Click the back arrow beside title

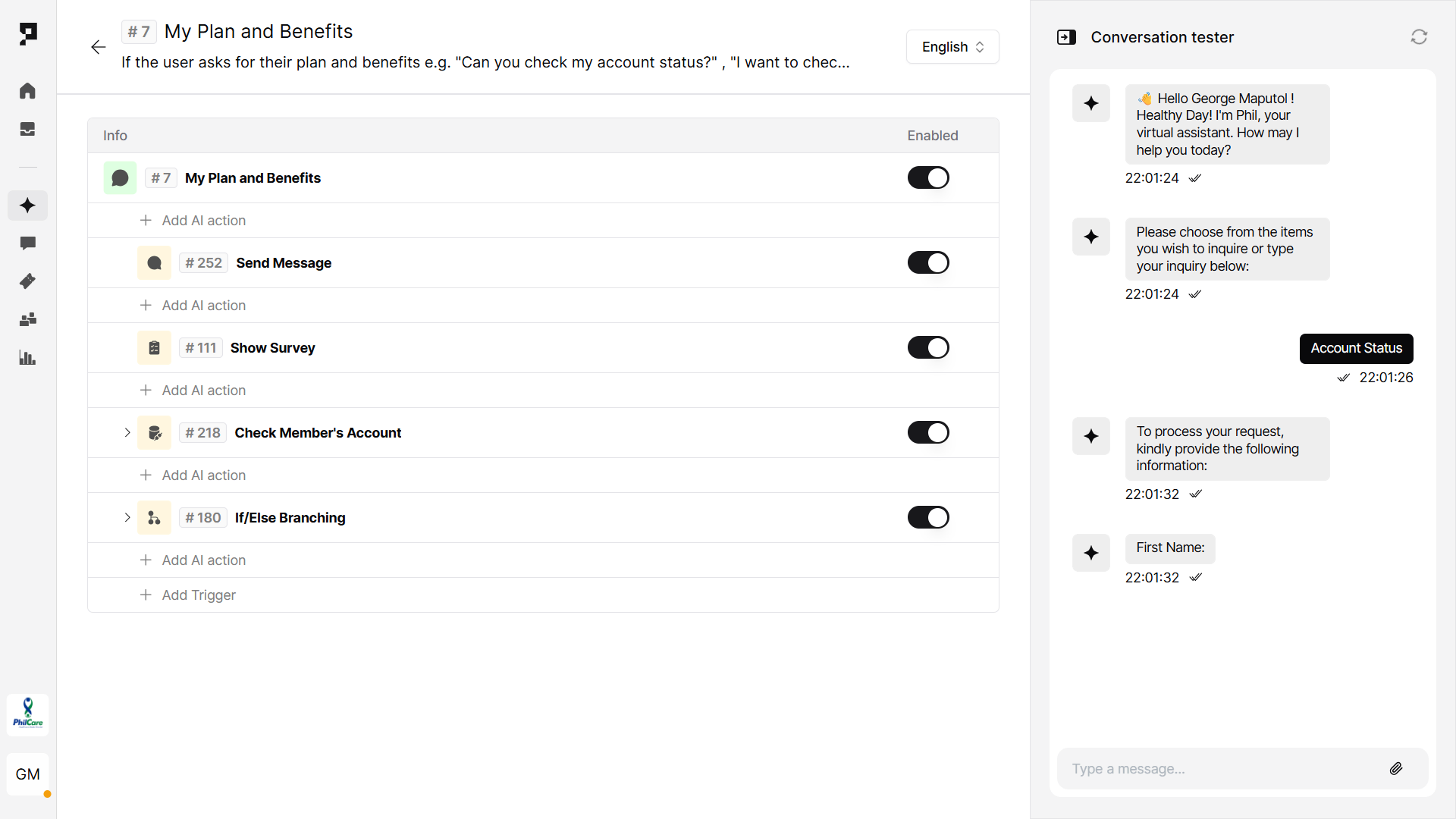pyautogui.click(x=99, y=47)
